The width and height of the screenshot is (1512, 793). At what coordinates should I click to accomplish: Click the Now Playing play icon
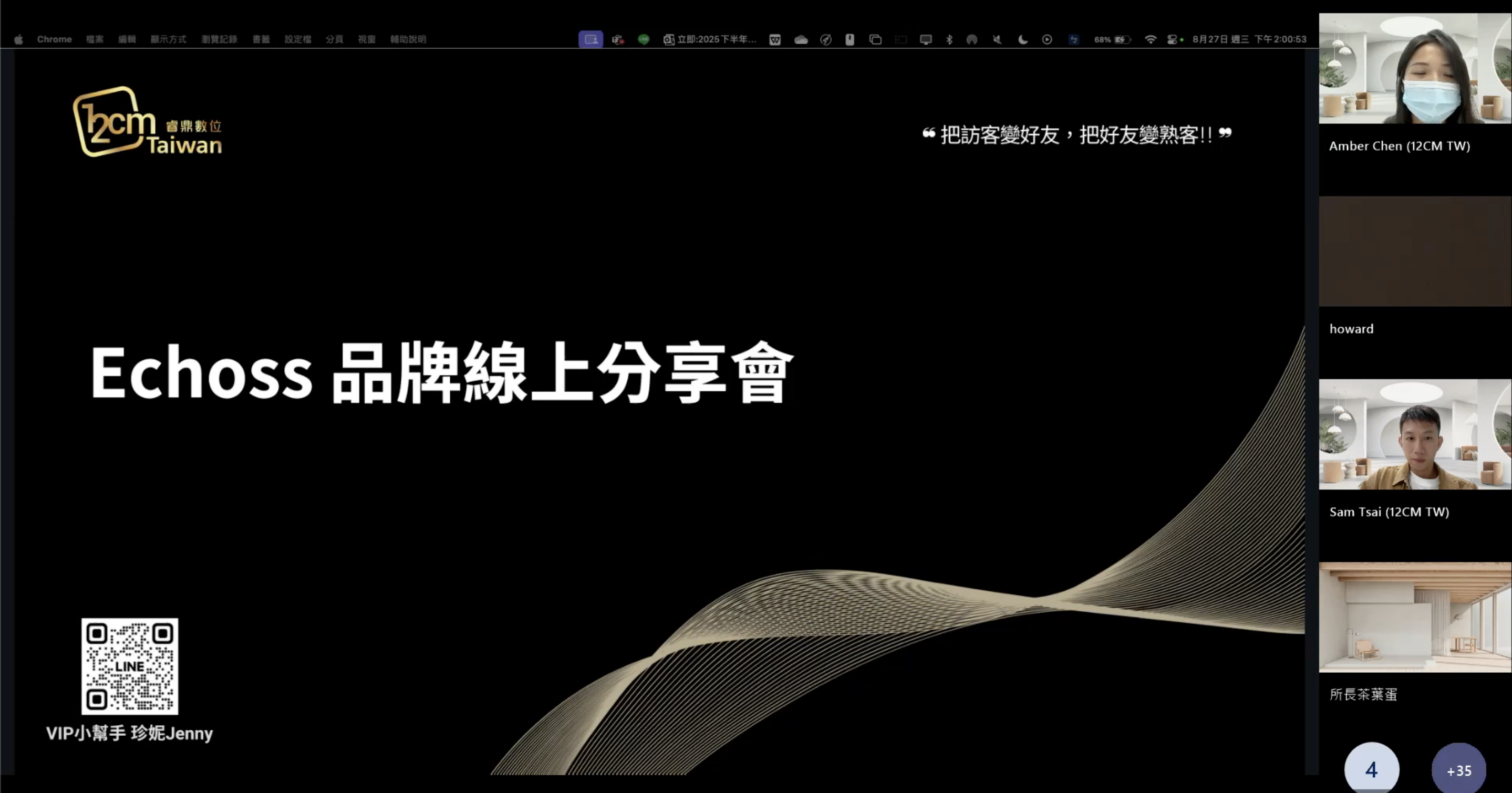click(1047, 39)
